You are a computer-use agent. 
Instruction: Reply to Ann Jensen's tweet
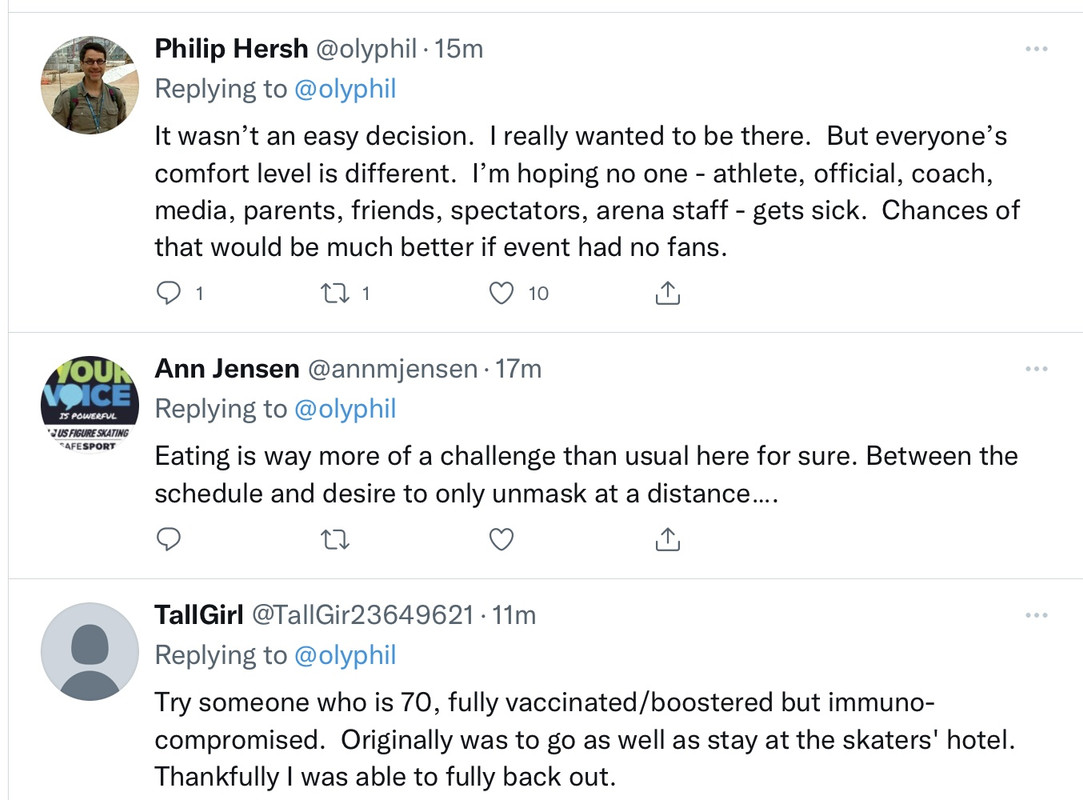tap(169, 539)
